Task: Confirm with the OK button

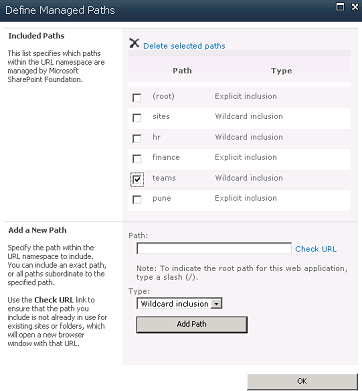Action: pyautogui.click(x=302, y=381)
